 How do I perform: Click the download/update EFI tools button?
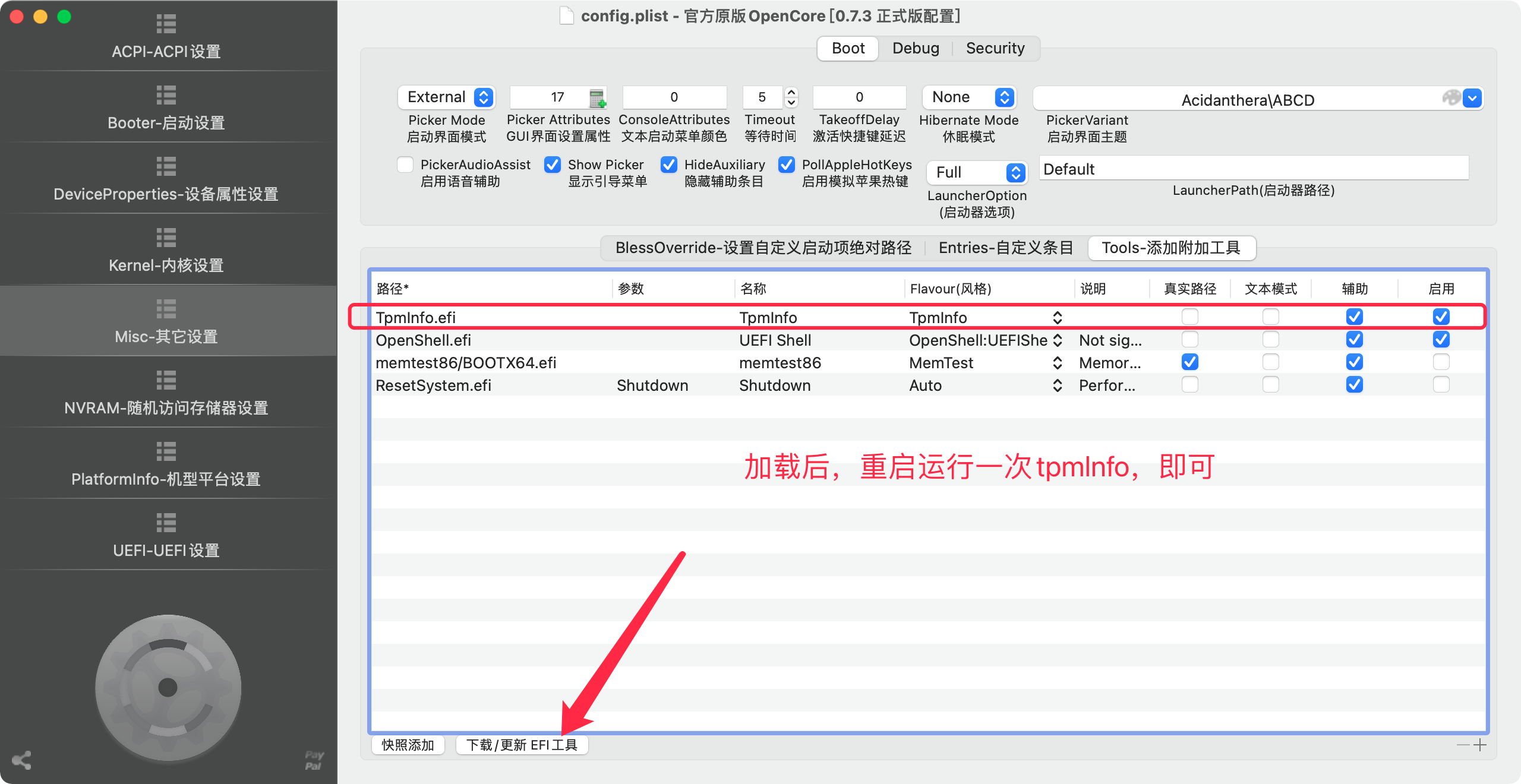click(522, 745)
